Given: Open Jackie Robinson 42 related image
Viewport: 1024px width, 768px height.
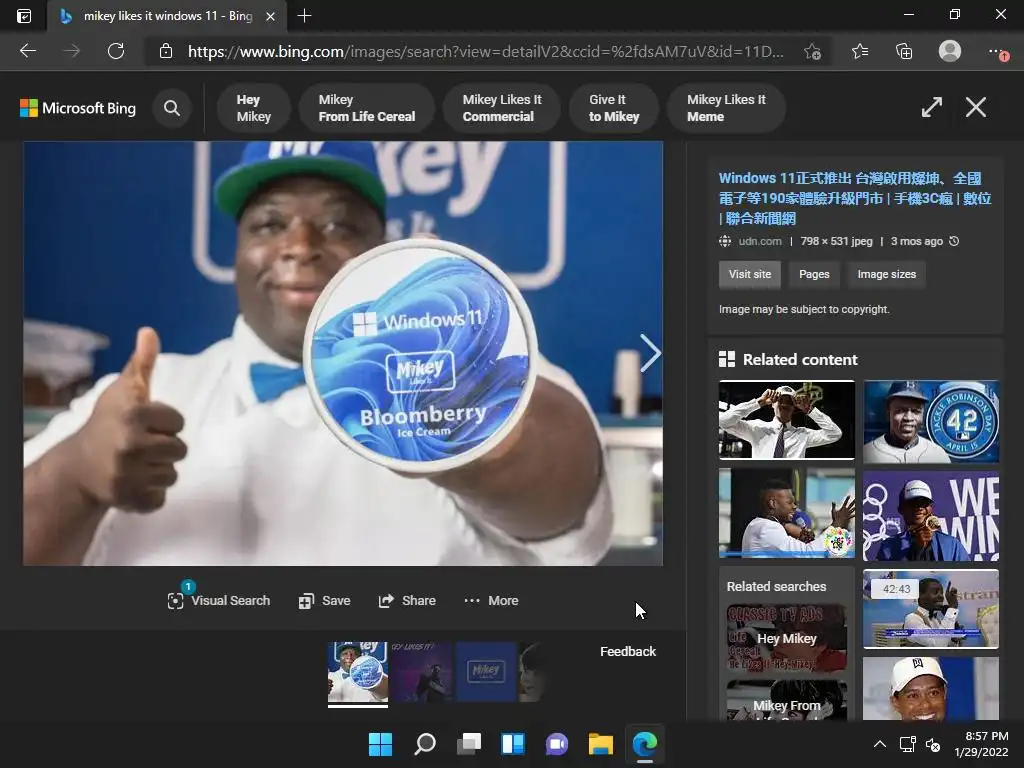Looking at the screenshot, I should pyautogui.click(x=931, y=422).
